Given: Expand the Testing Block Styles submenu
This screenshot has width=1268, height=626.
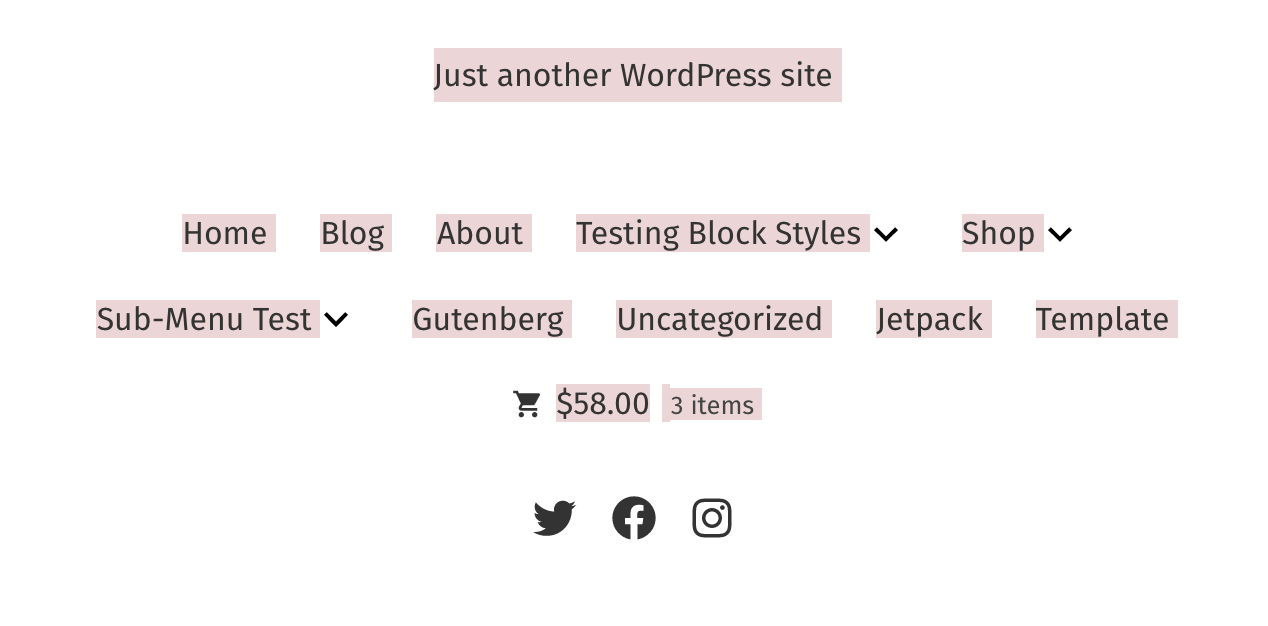Looking at the screenshot, I should click(x=886, y=233).
